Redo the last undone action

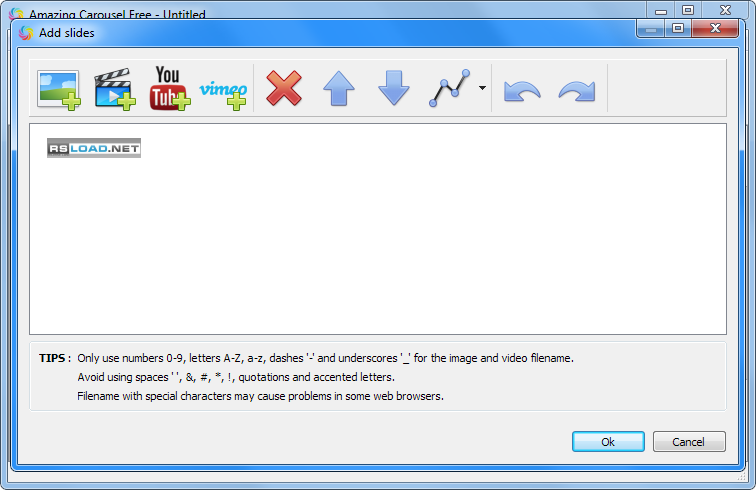577,91
